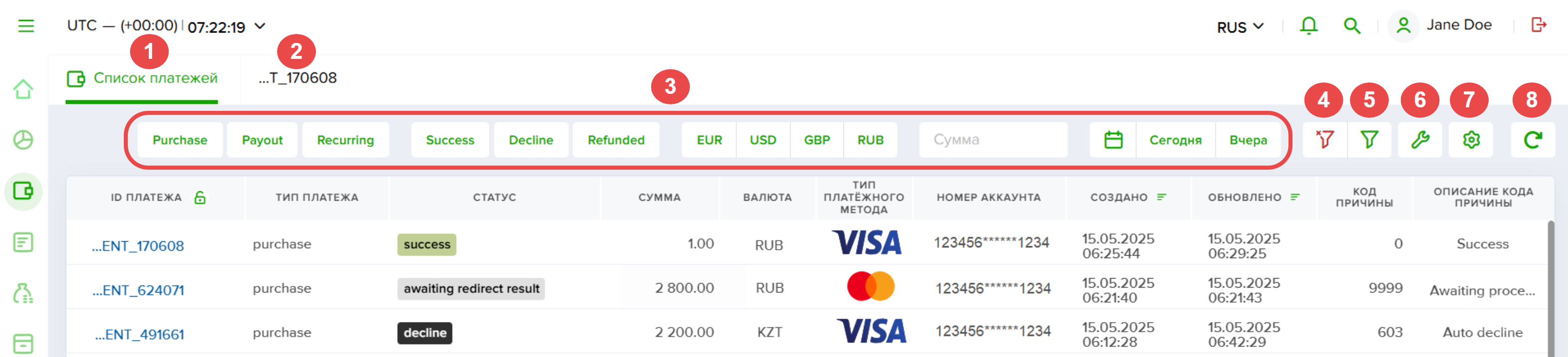Toggle the Decline status filter
The image size is (1568, 357).
click(x=531, y=140)
